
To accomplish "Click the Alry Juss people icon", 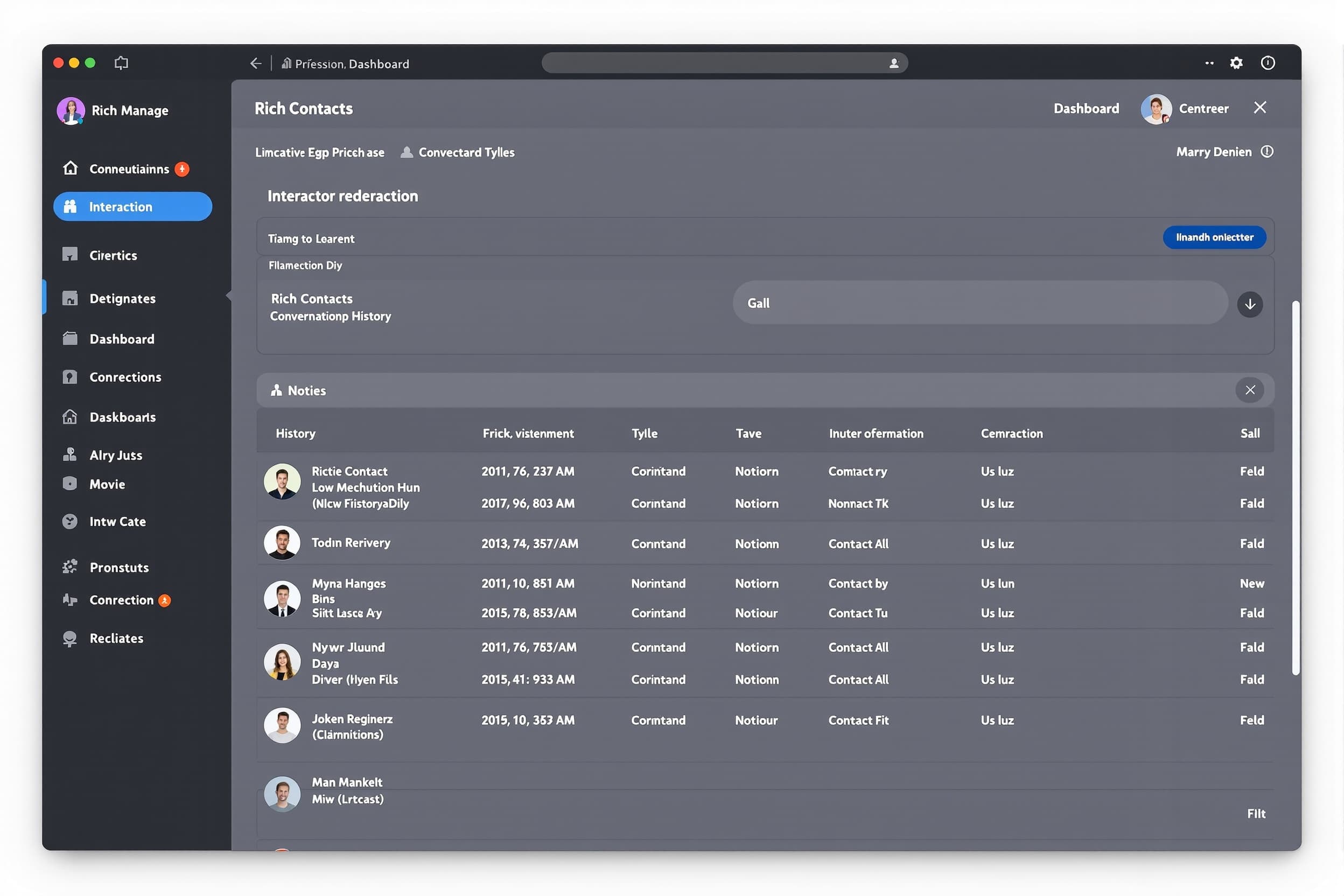I will 69,455.
